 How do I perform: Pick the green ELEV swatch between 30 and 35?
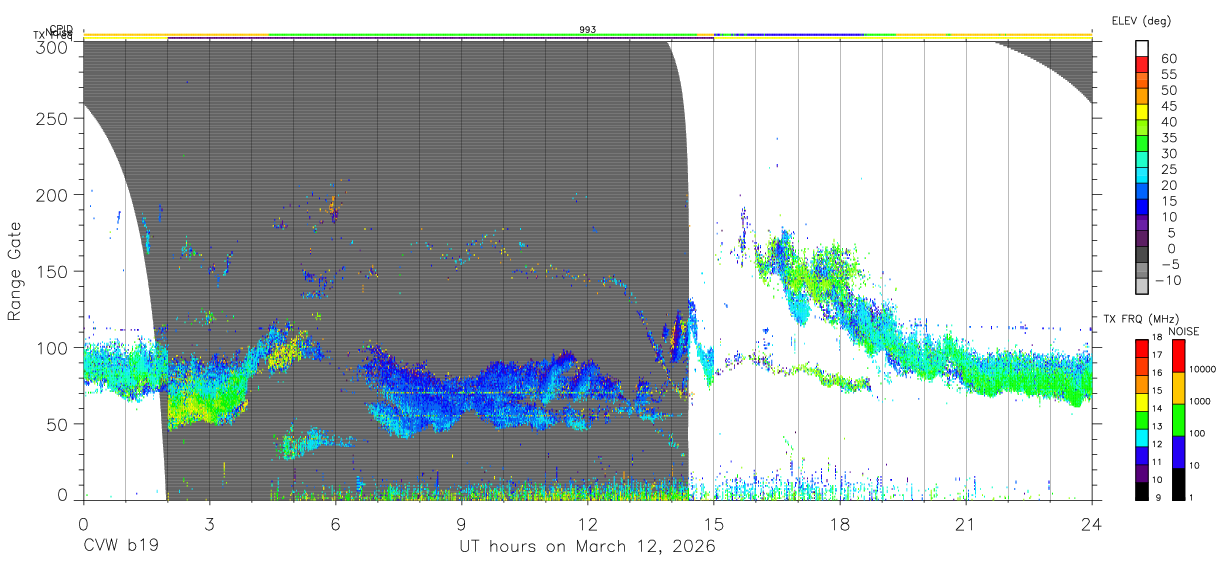click(x=1141, y=145)
